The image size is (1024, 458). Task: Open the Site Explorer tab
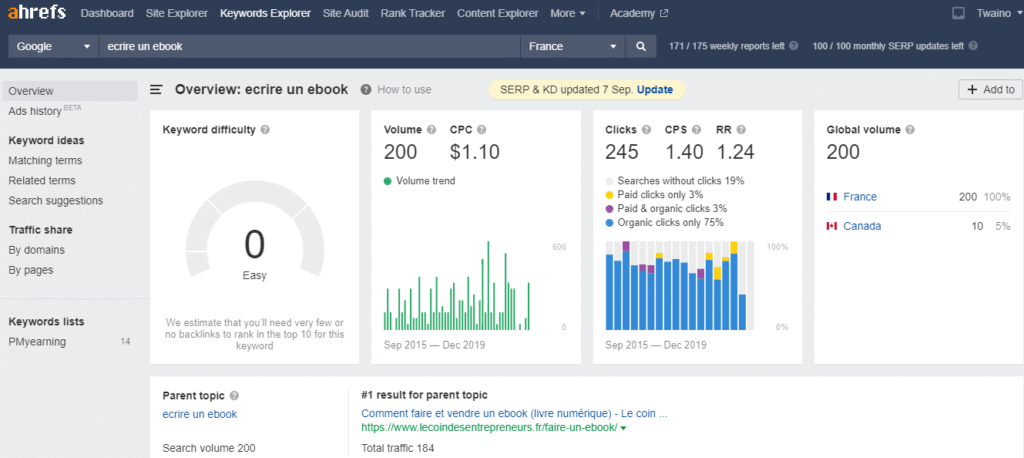[x=176, y=14]
